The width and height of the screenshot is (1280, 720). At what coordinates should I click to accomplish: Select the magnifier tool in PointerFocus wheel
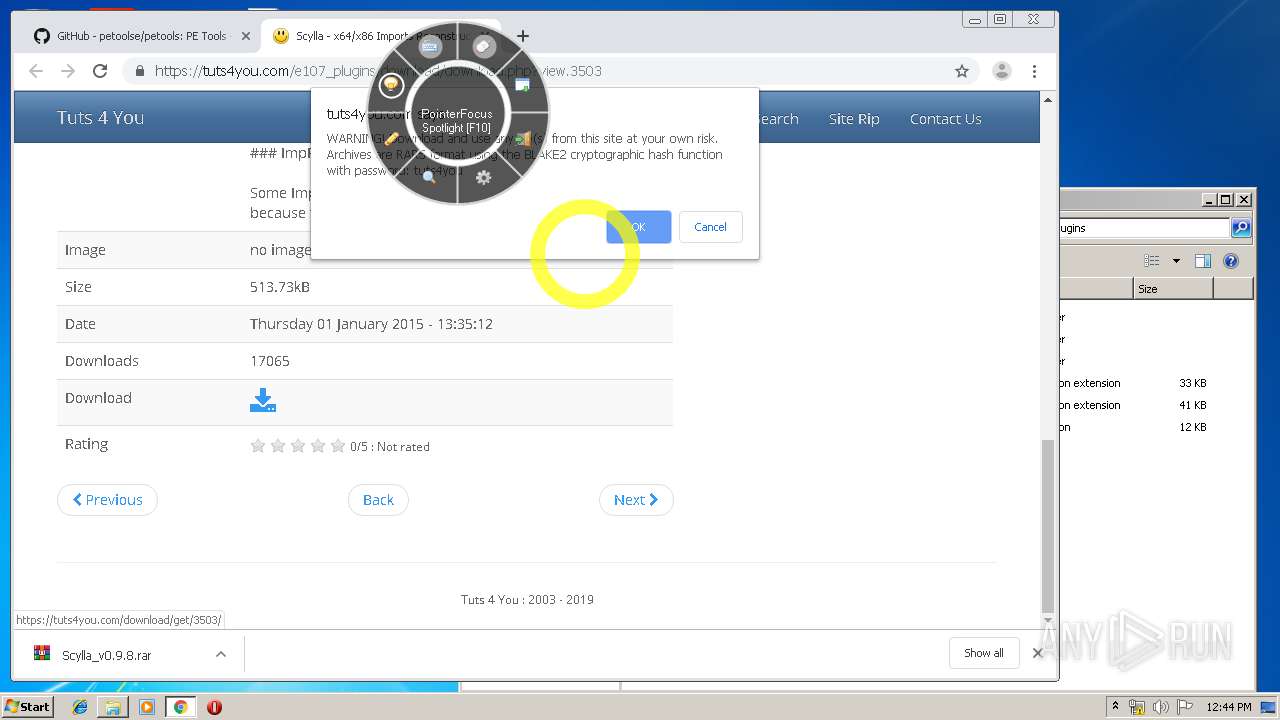429,177
